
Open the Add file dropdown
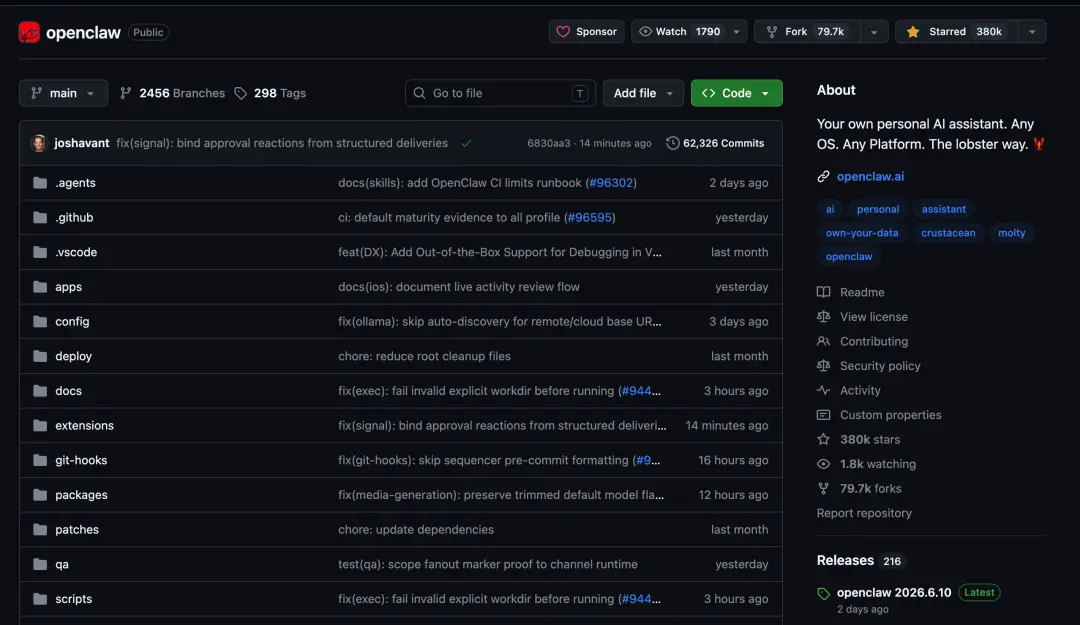point(643,93)
